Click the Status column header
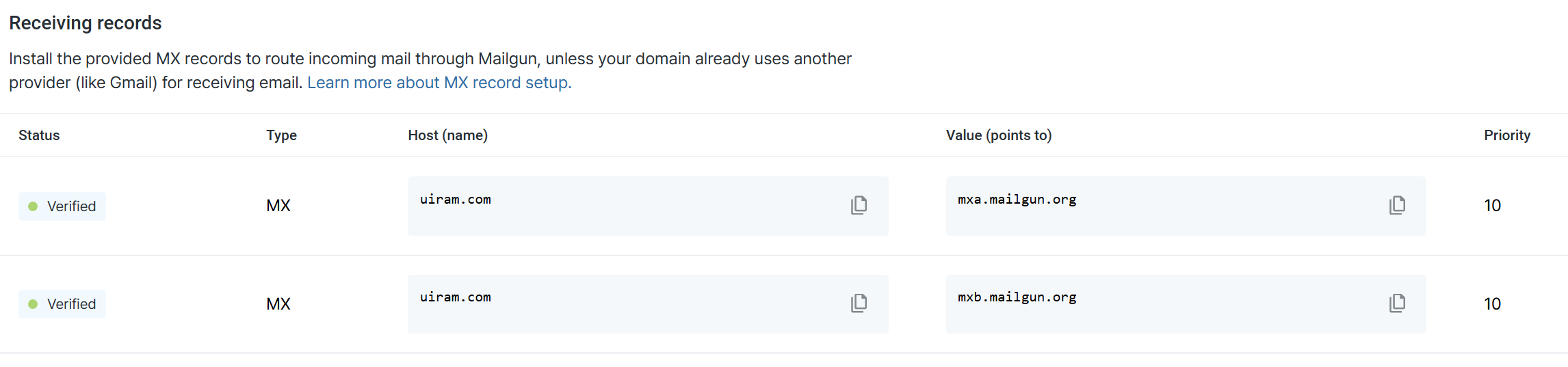Screen dimensions: 1568x367 [x=39, y=135]
